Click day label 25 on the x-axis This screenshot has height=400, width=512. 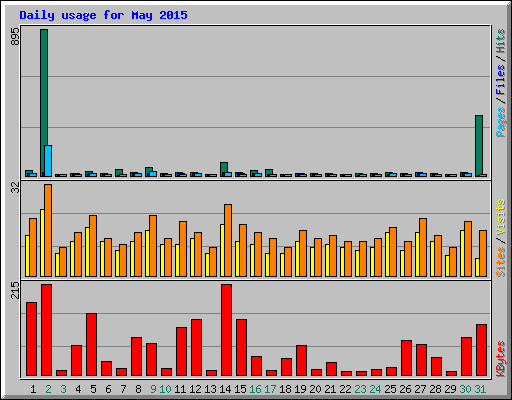(x=390, y=389)
